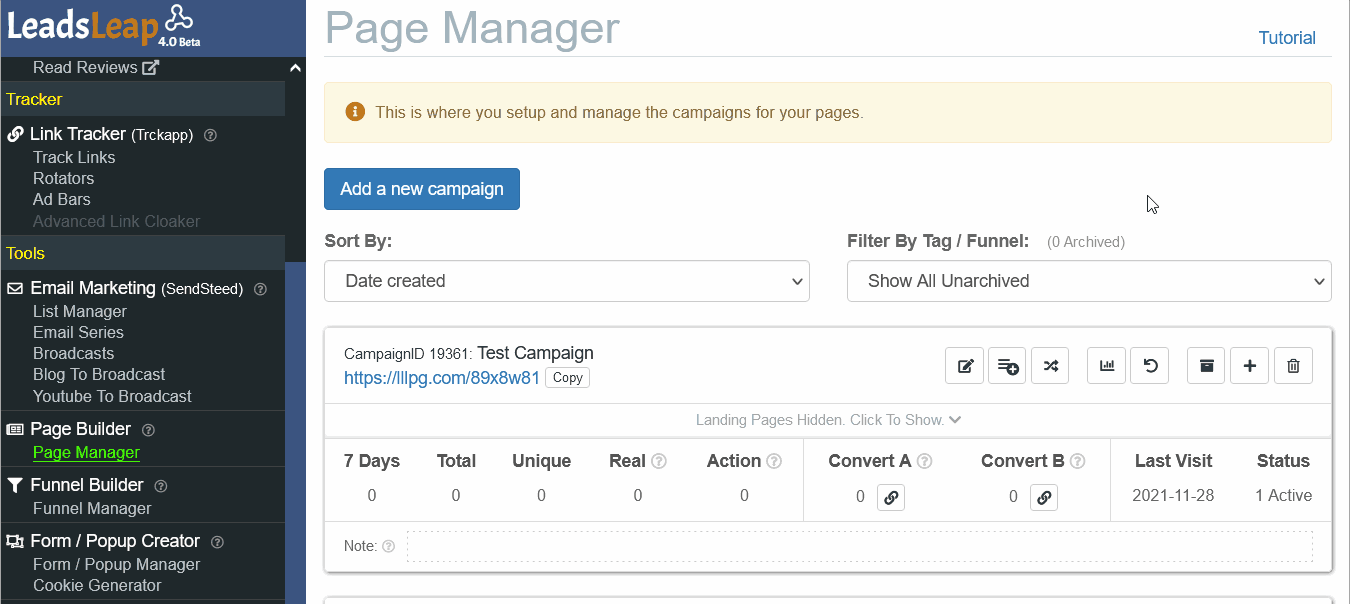Open Blog To Broadcast

pos(99,374)
